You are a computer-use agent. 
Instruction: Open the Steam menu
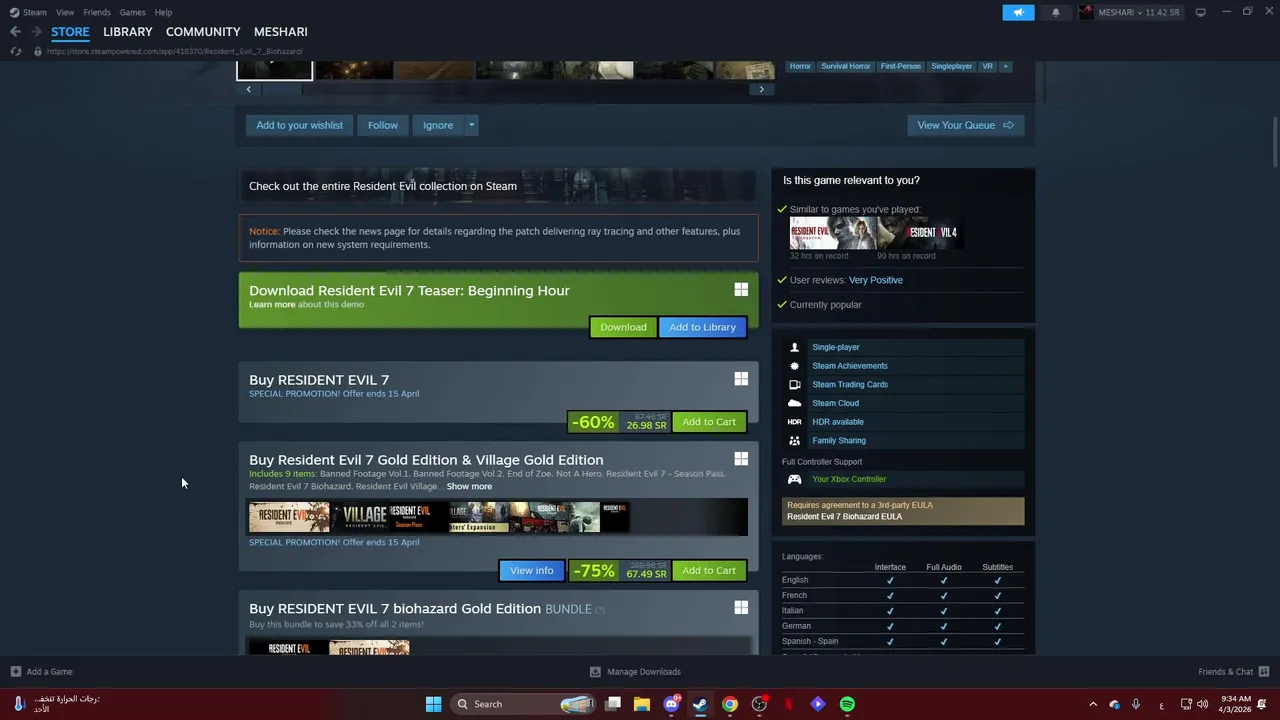tap(35, 12)
